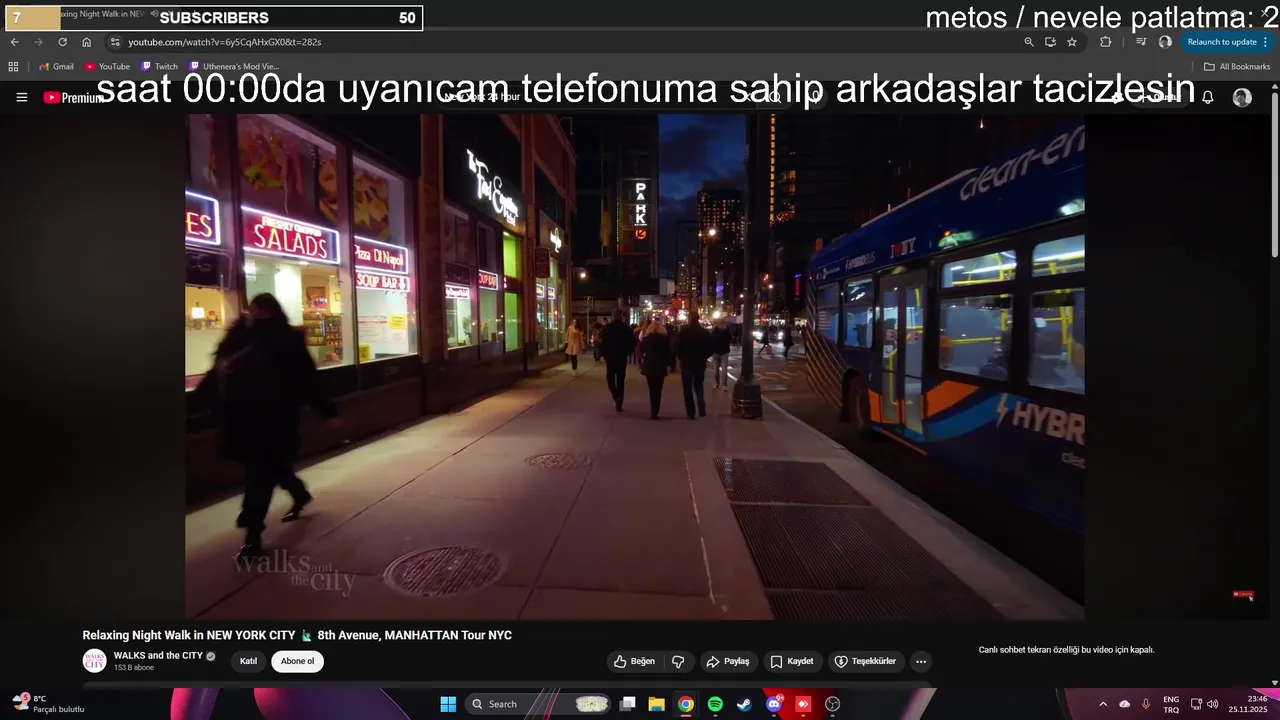Open the Windows Start menu

click(448, 704)
